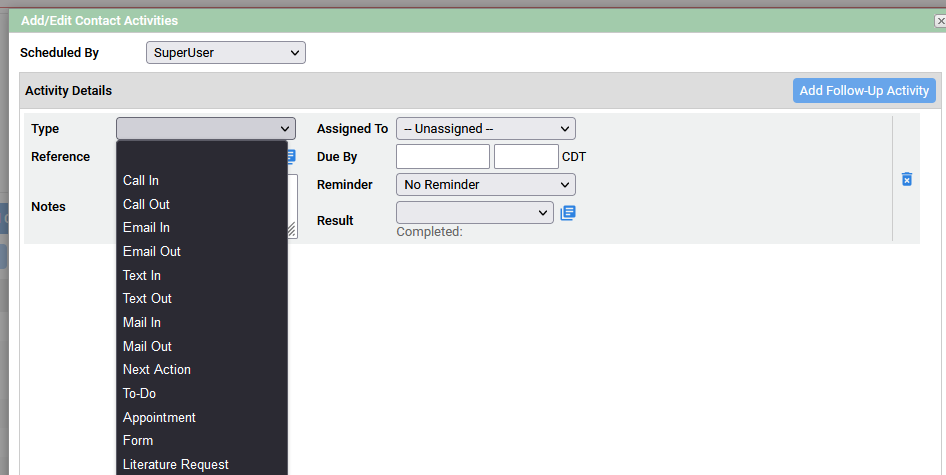Open the Result dropdown

[475, 212]
